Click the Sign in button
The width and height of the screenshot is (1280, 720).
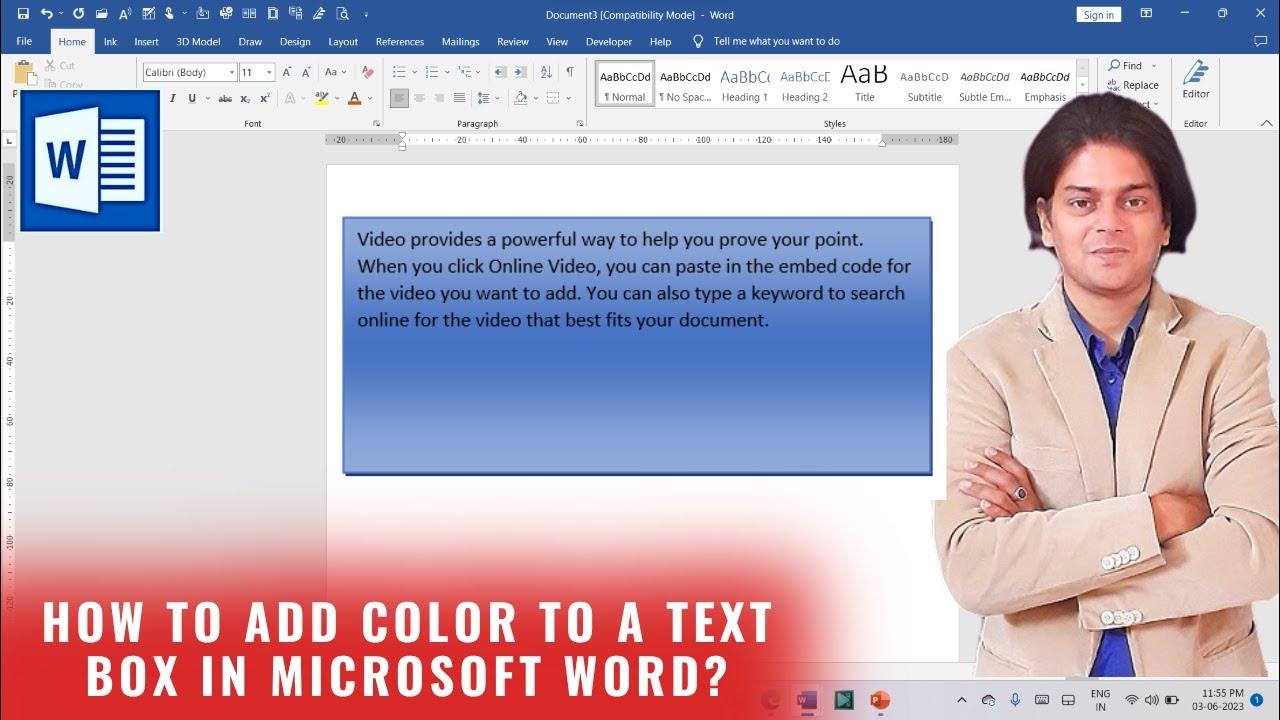pos(1099,15)
